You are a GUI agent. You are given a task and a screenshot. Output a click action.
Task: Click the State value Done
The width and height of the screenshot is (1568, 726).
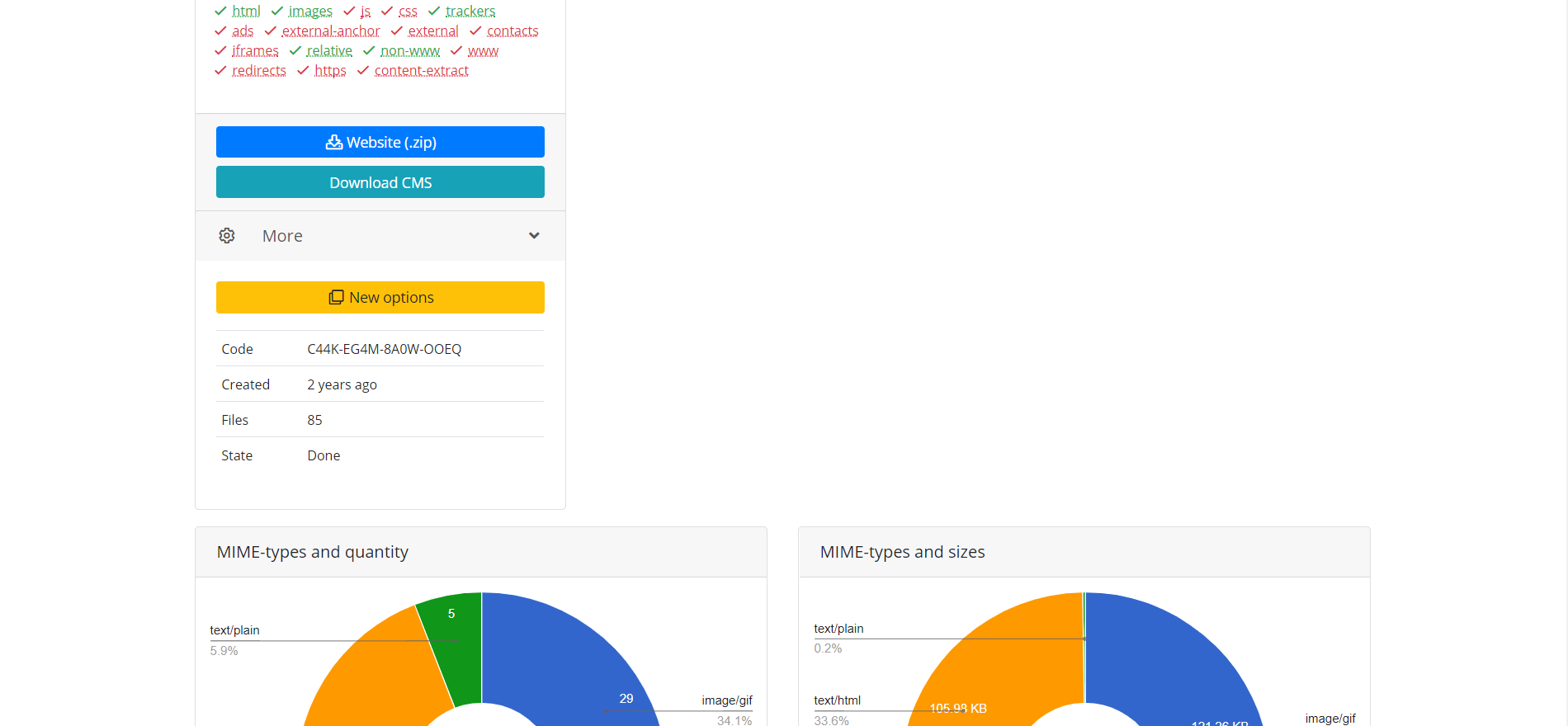324,455
